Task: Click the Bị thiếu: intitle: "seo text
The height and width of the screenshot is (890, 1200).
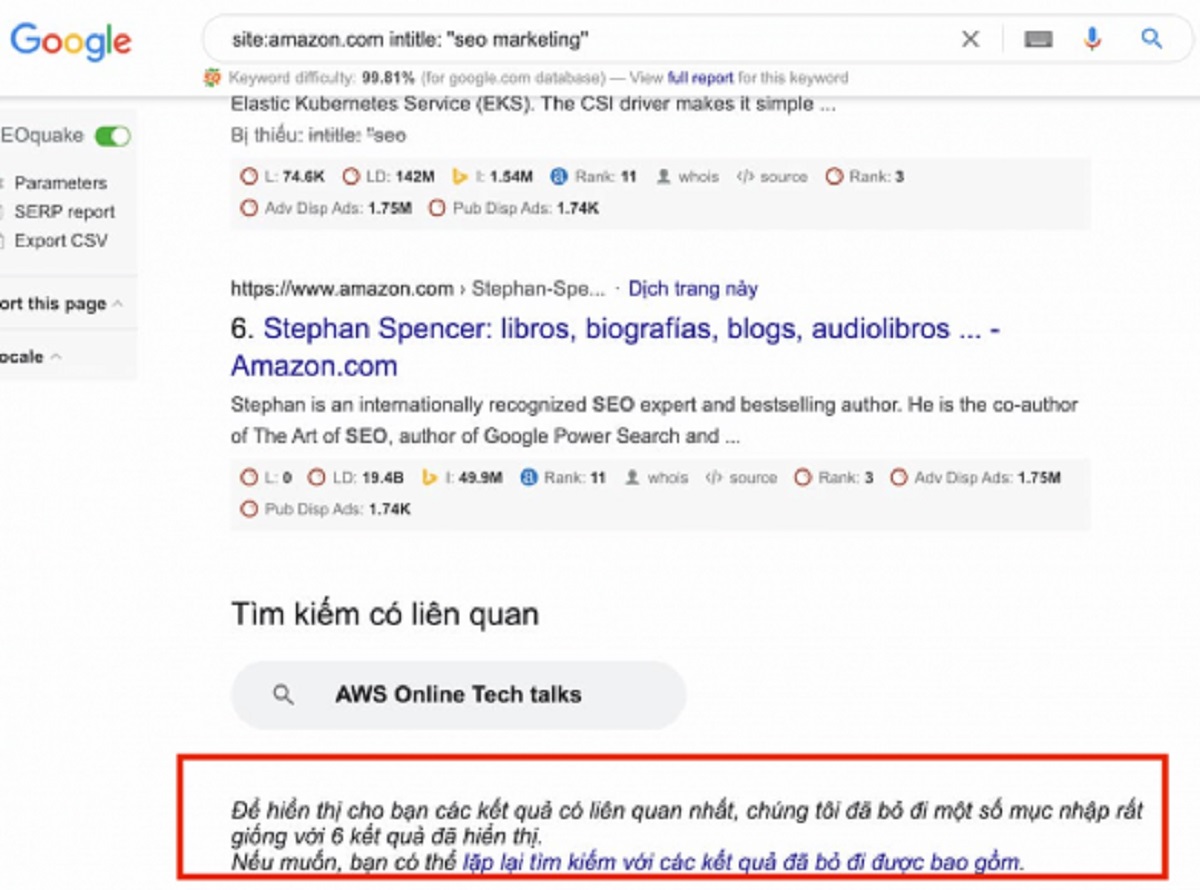Action: (318, 134)
